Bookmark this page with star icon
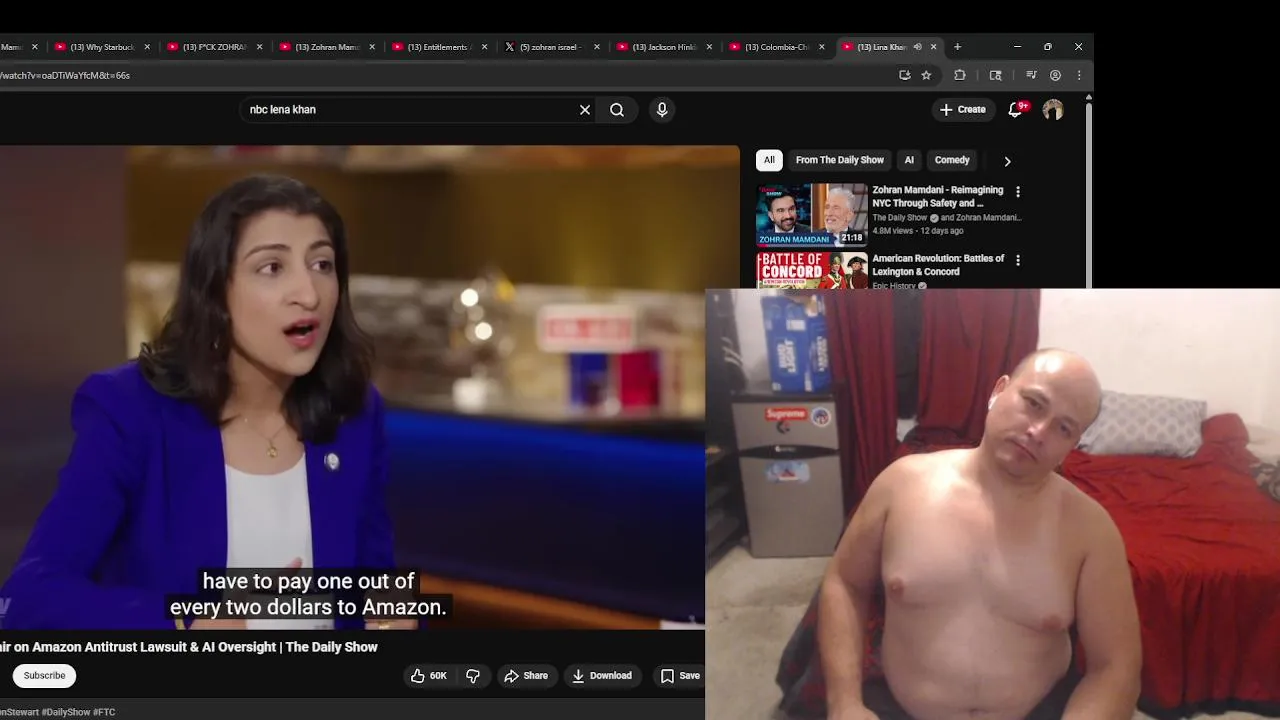1280x720 pixels. 926,75
